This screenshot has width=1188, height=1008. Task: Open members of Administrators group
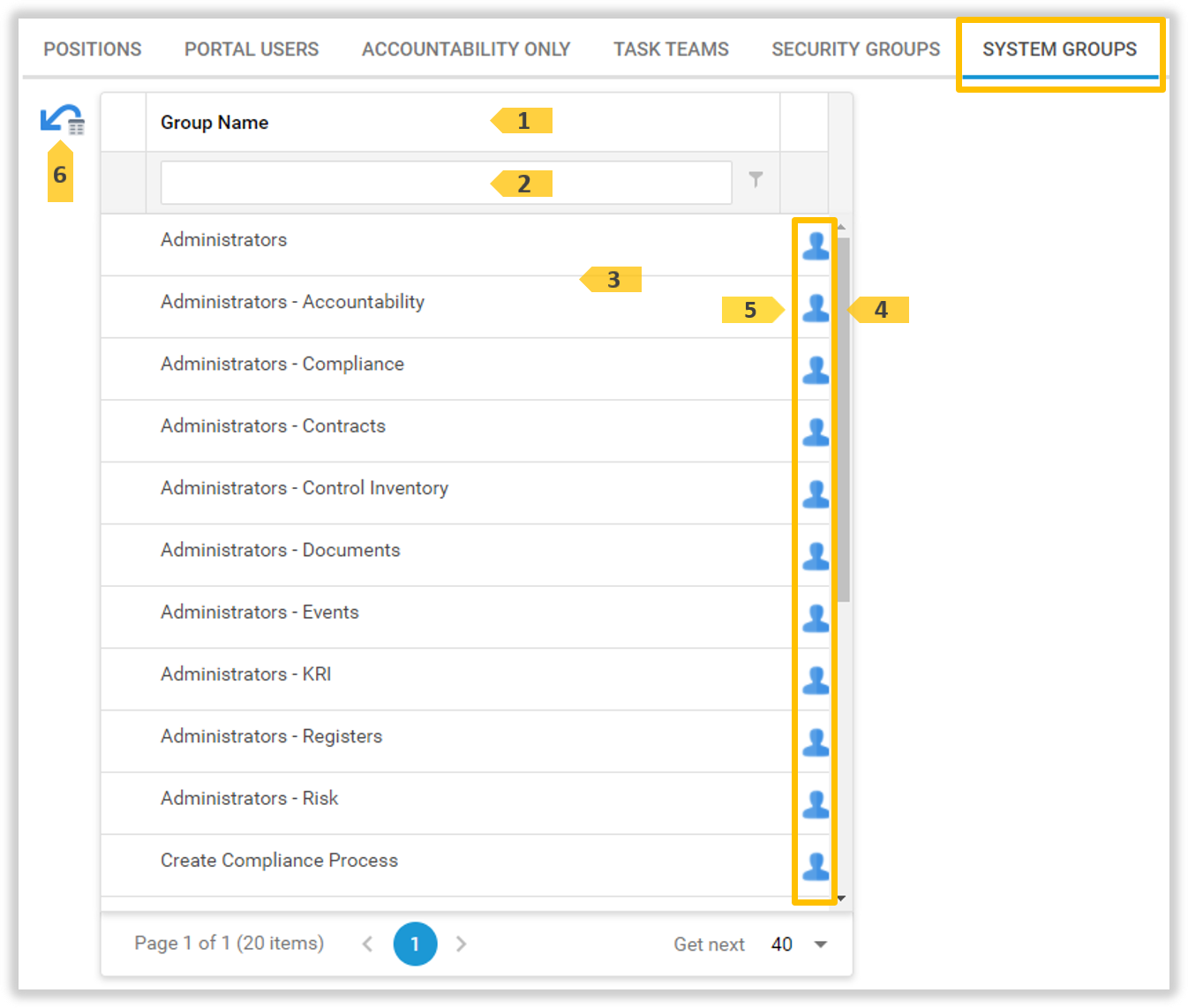pyautogui.click(x=815, y=245)
